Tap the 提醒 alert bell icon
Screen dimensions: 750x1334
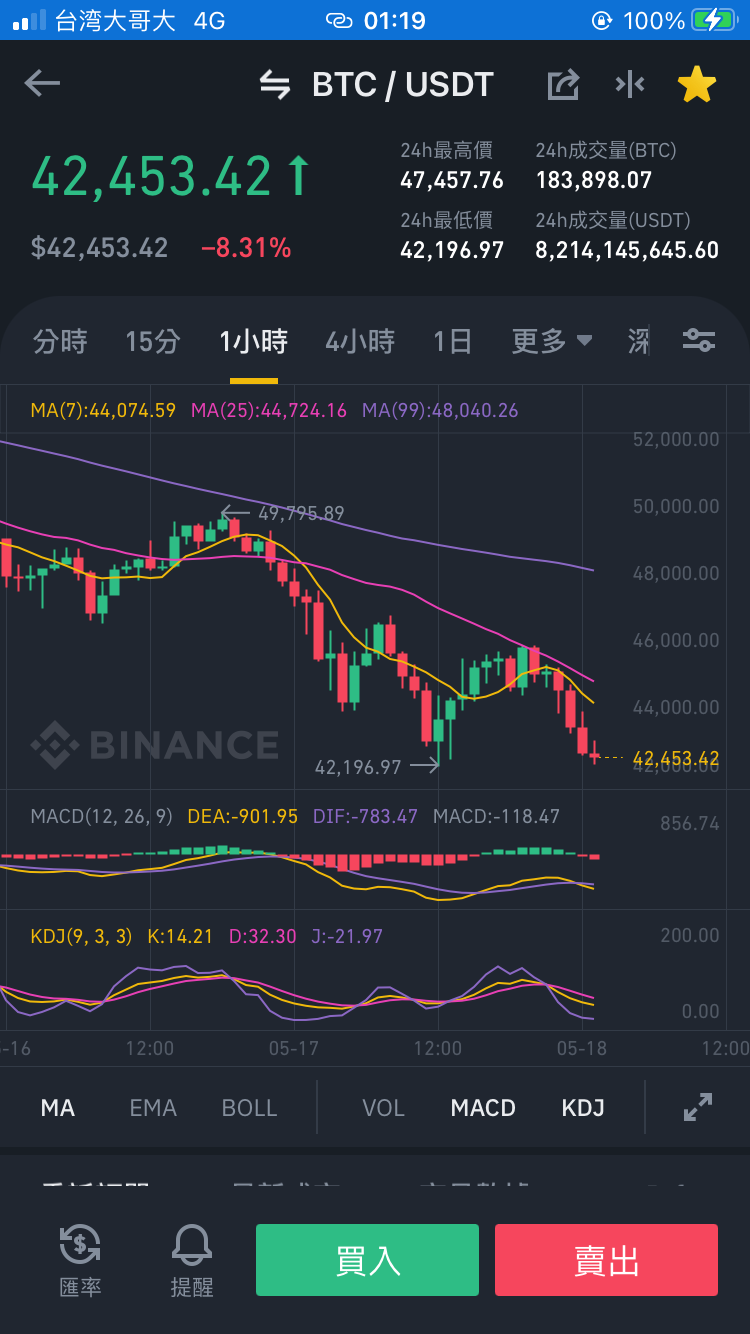point(192,1260)
